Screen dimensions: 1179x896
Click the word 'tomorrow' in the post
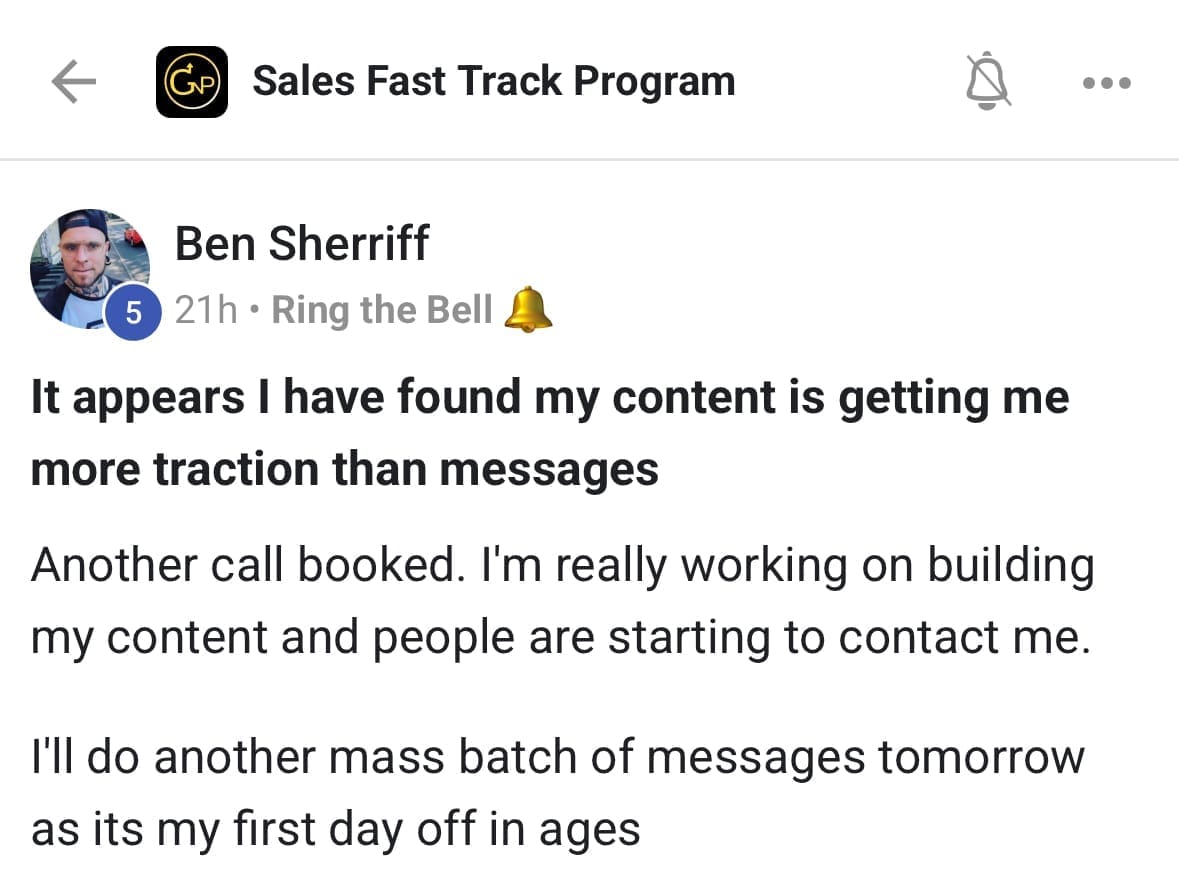[x=981, y=756]
